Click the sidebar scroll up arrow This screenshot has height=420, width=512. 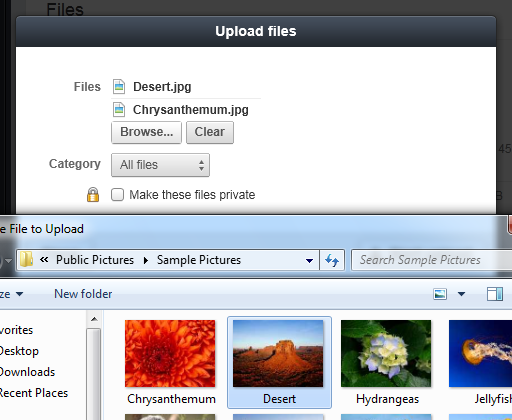pyautogui.click(x=94, y=319)
